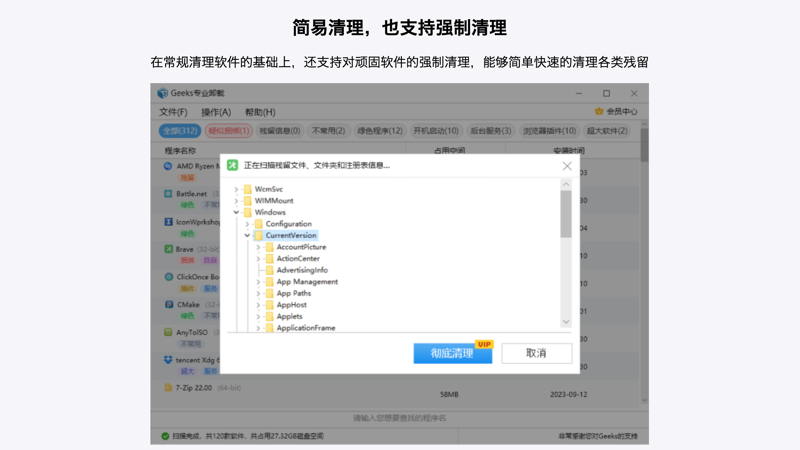Click the AdvertisingInfo folder icon
Image resolution: width=800 pixels, height=450 pixels.
pos(269,270)
